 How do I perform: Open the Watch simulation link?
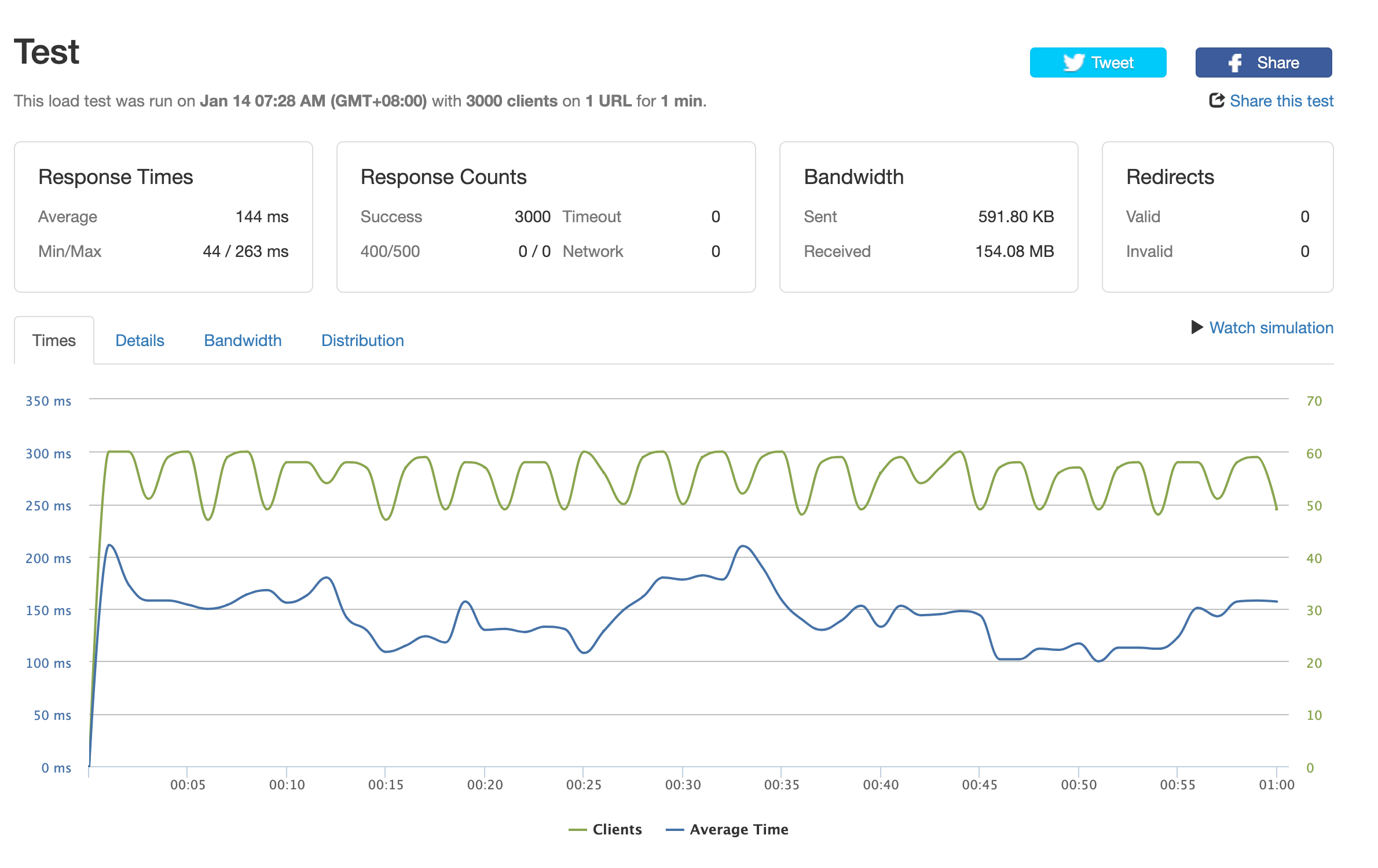click(1271, 328)
